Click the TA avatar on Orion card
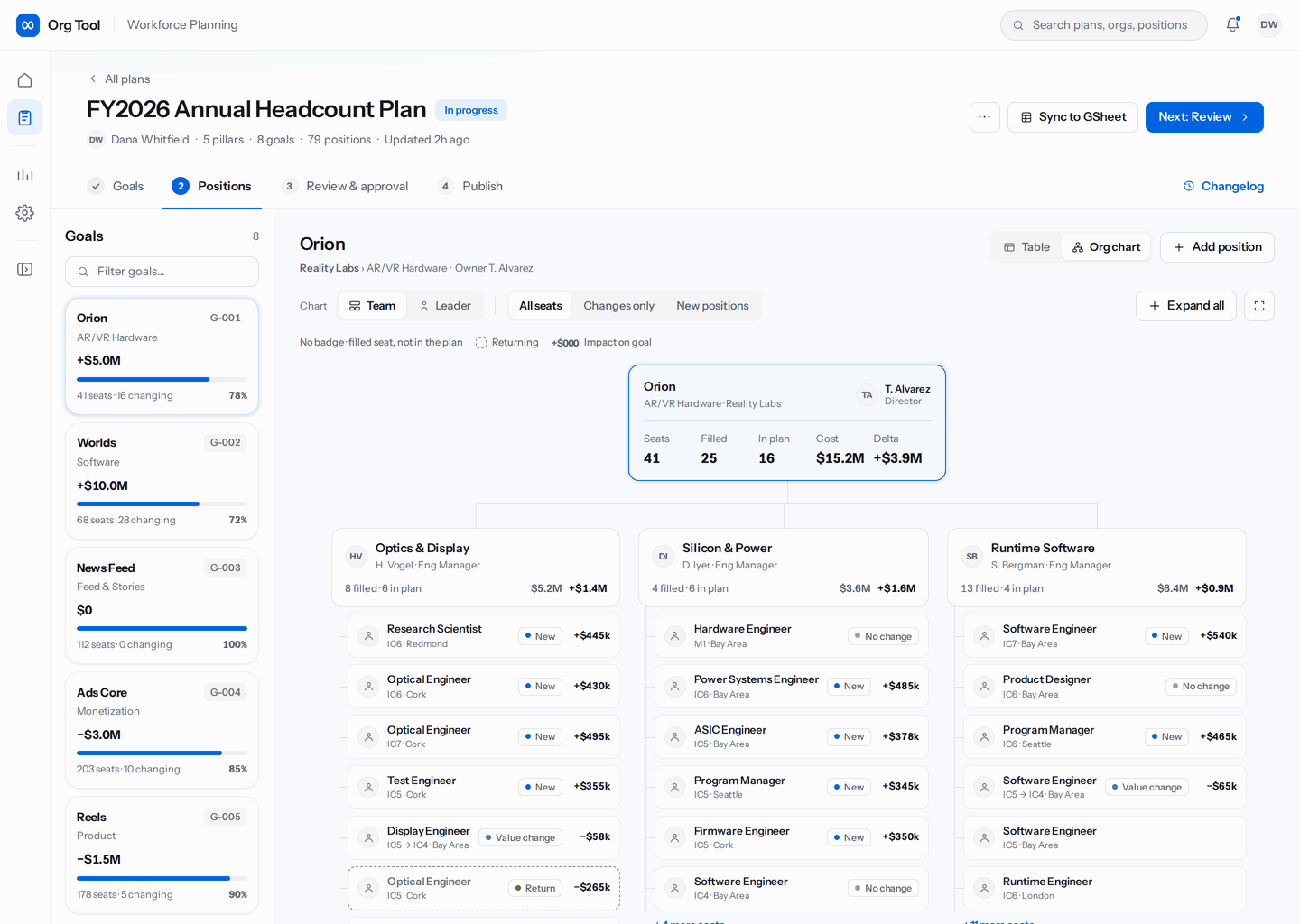The image size is (1300, 924). [867, 395]
